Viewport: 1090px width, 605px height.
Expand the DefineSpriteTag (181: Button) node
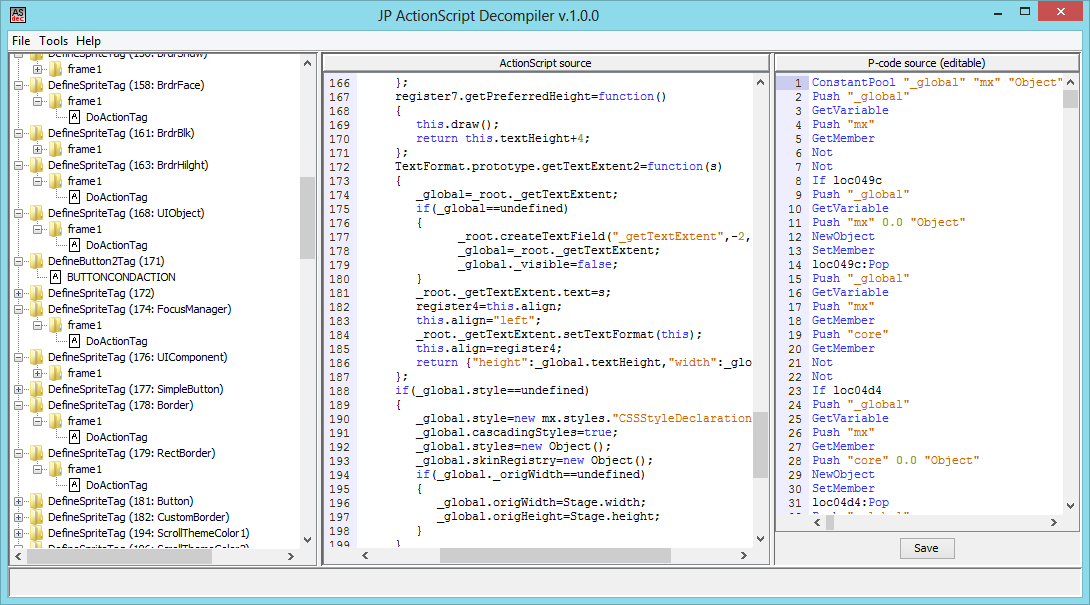tap(19, 501)
